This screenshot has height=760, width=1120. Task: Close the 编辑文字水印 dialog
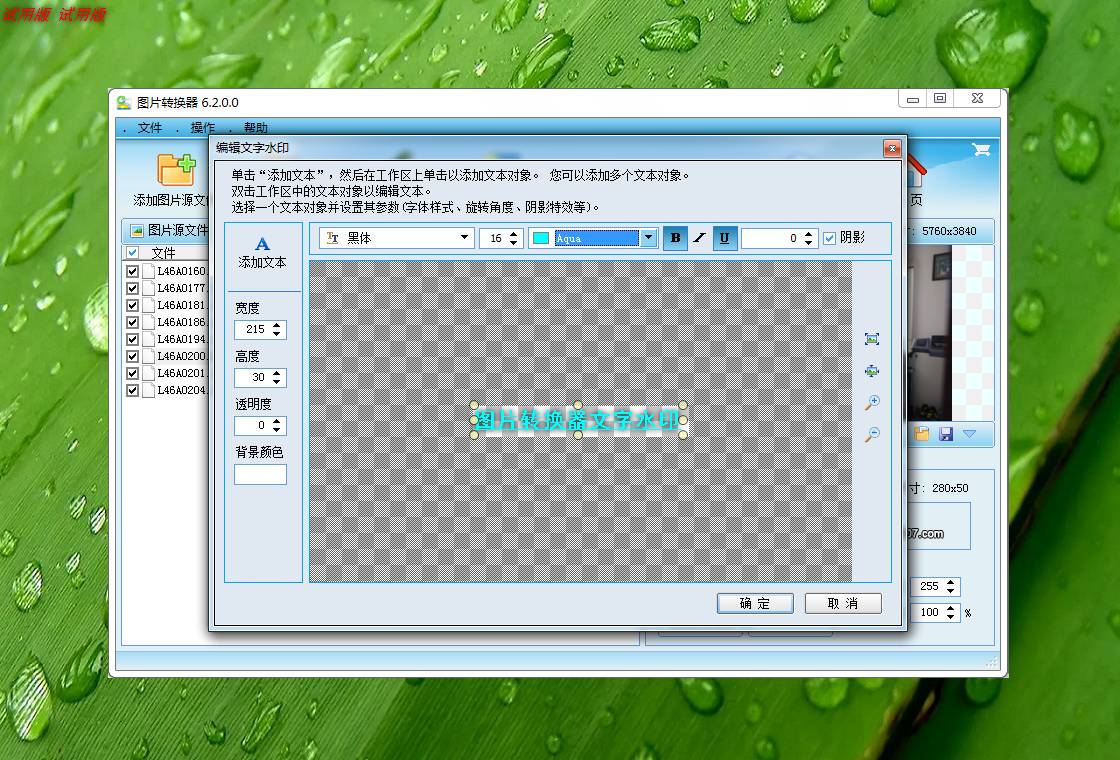[891, 148]
